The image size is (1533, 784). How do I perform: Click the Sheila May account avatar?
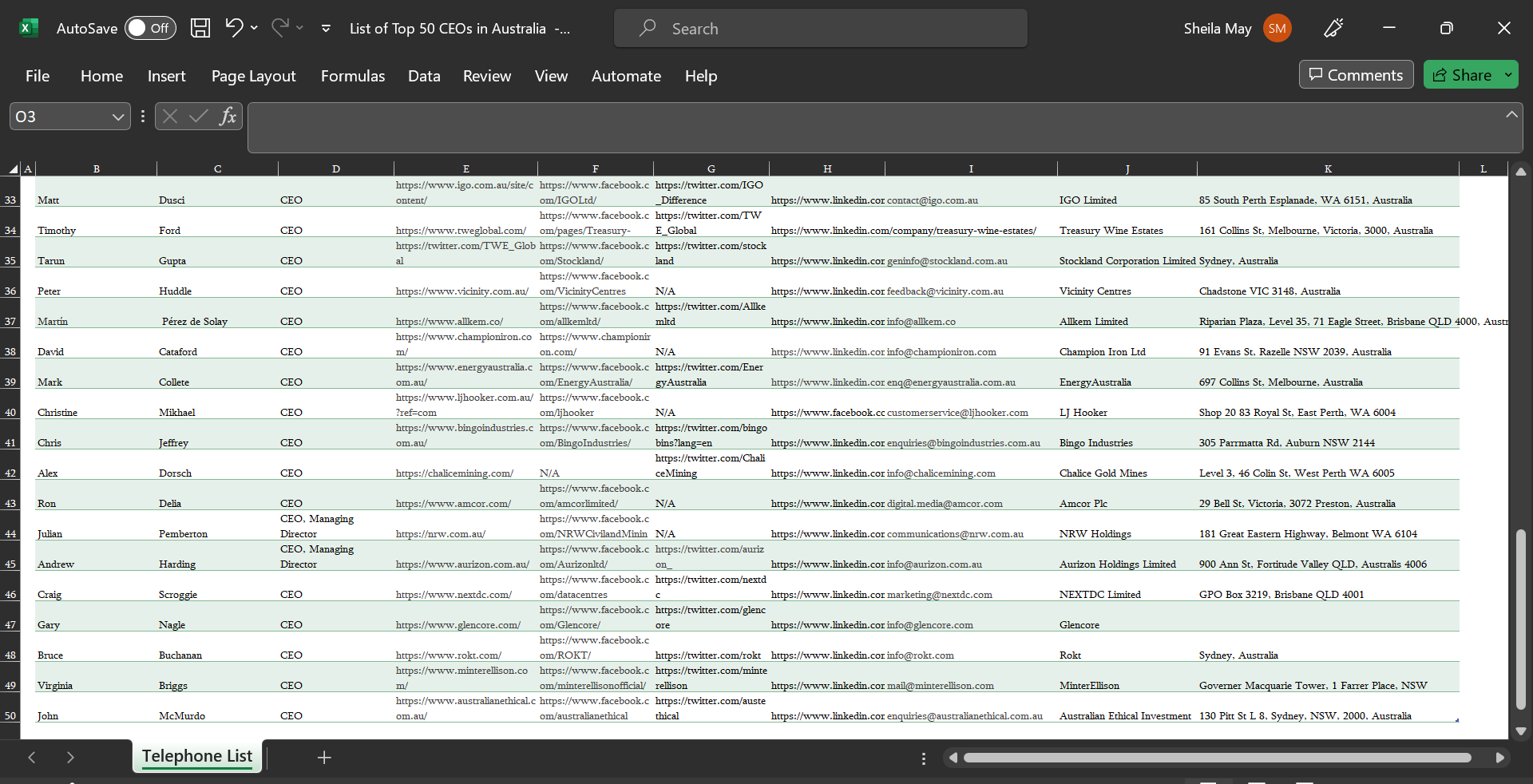point(1277,29)
